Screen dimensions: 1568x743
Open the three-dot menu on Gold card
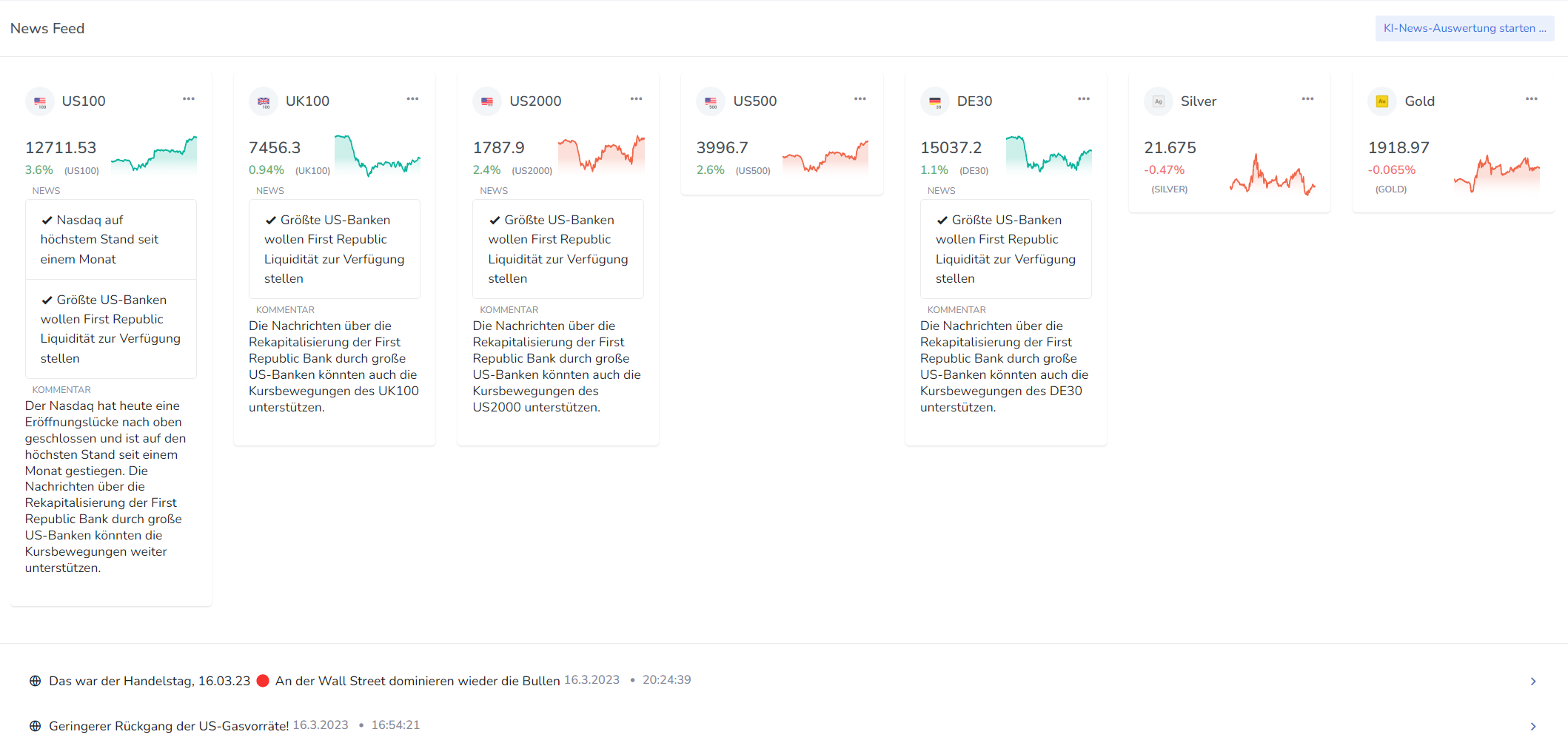point(1532,98)
